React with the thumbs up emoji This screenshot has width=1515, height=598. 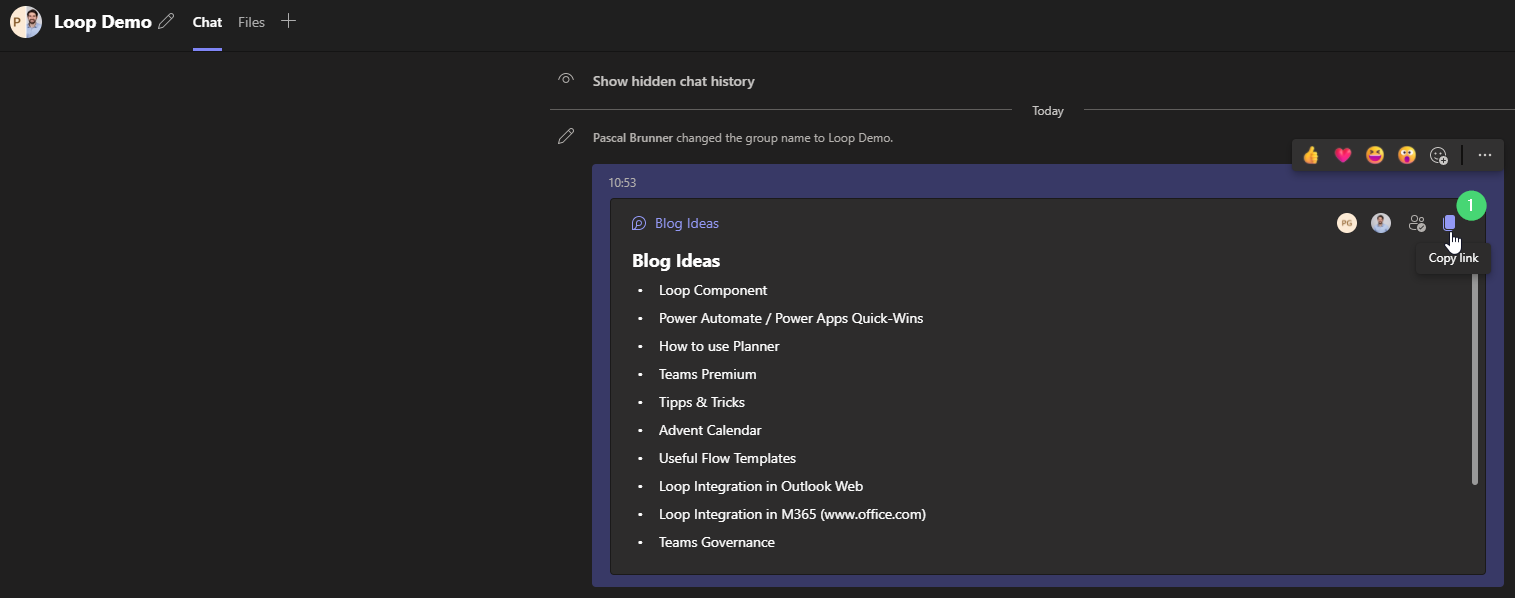tap(1311, 155)
